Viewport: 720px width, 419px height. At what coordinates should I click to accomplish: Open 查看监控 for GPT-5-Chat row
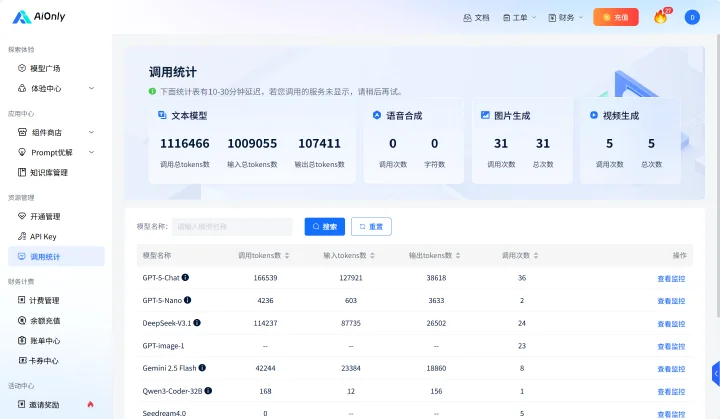tap(671, 278)
